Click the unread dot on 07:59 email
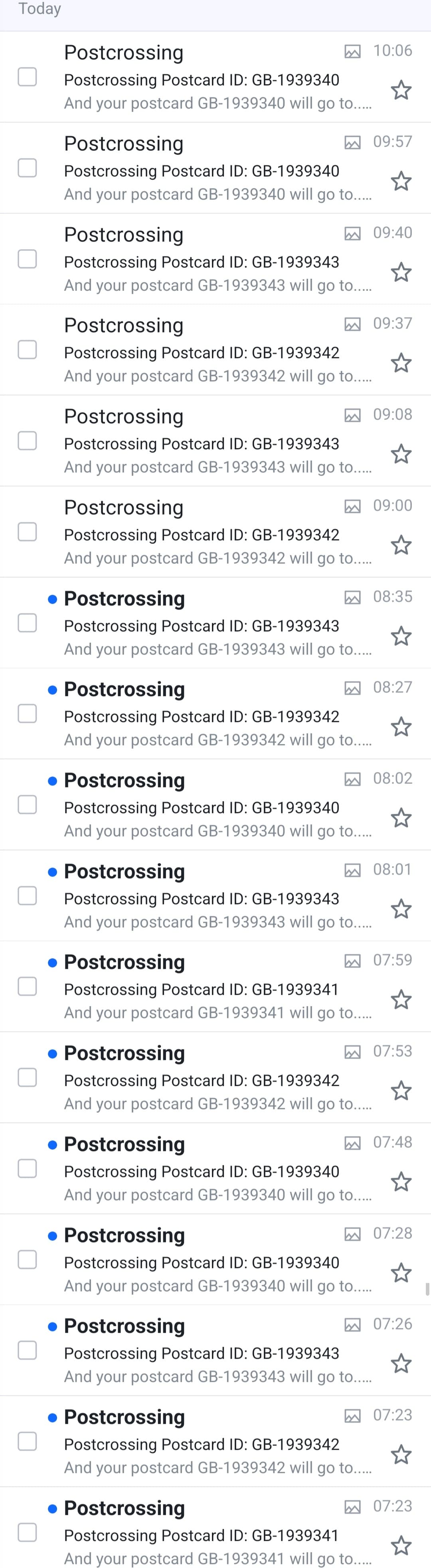 coord(53,963)
